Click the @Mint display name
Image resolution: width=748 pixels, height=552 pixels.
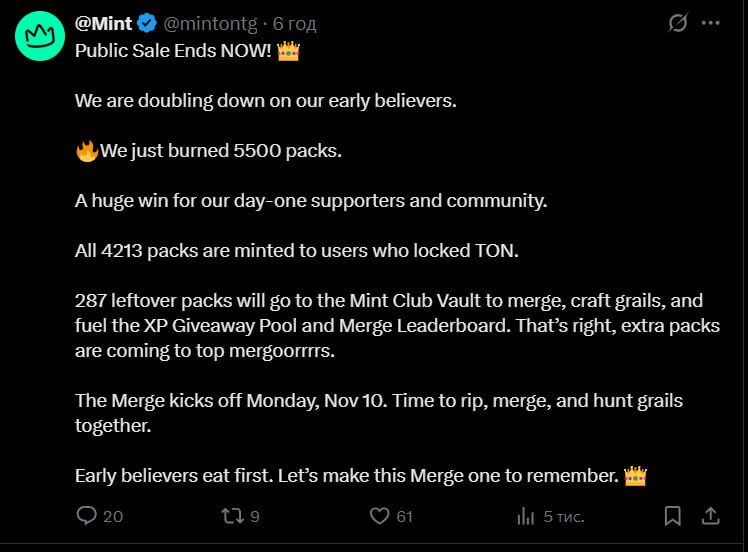click(104, 23)
